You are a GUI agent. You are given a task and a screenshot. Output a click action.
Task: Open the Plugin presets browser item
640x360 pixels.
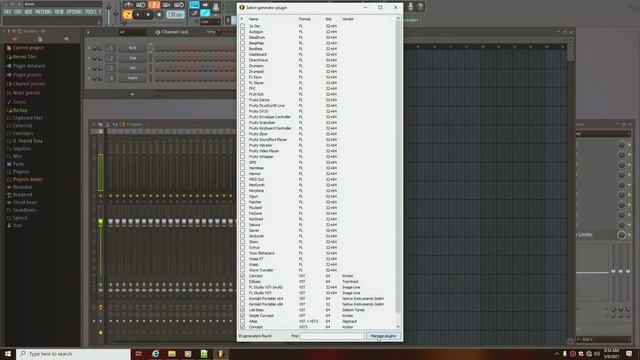(x=24, y=75)
